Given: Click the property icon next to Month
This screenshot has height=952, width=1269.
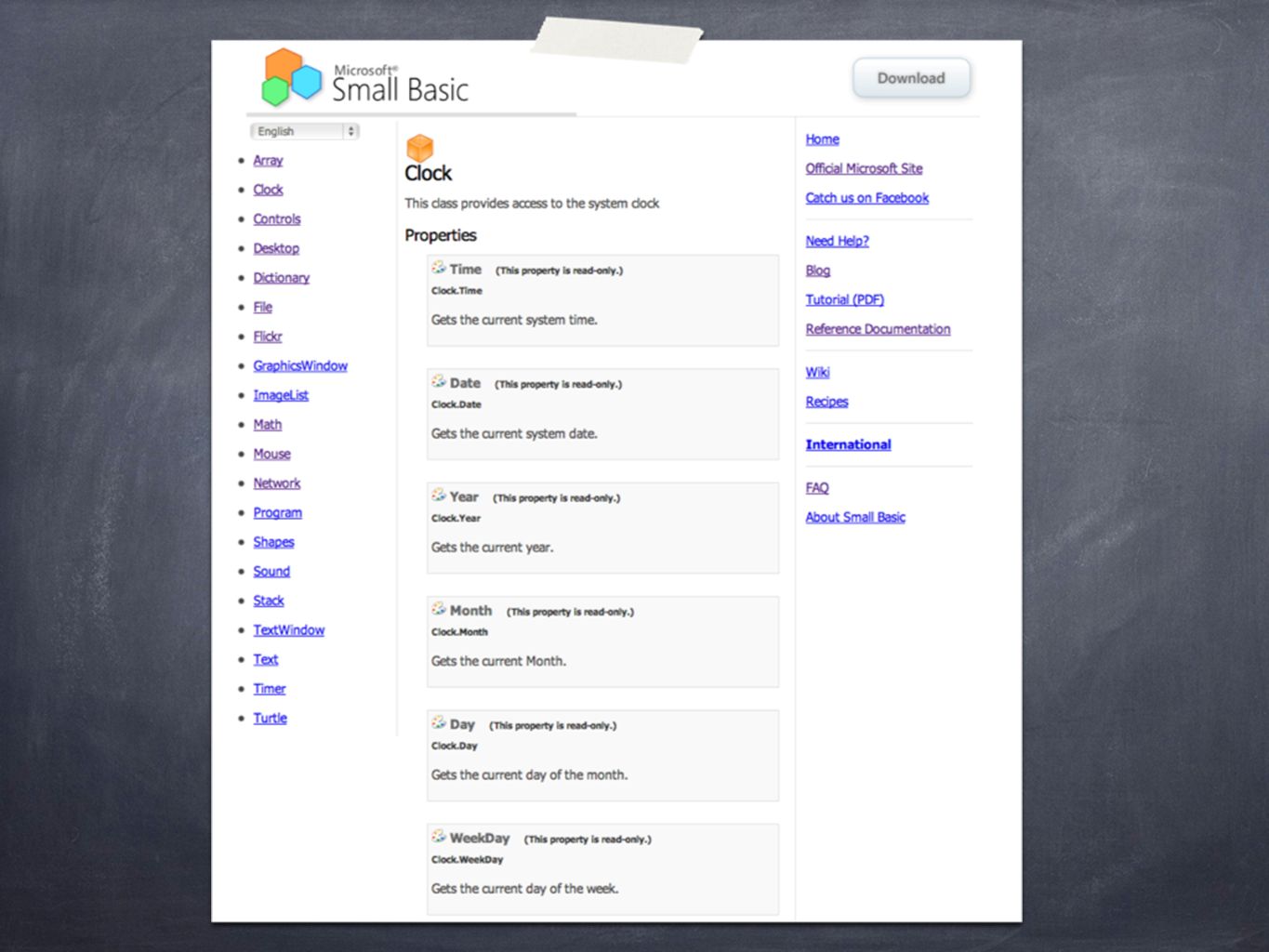Looking at the screenshot, I should pyautogui.click(x=439, y=609).
